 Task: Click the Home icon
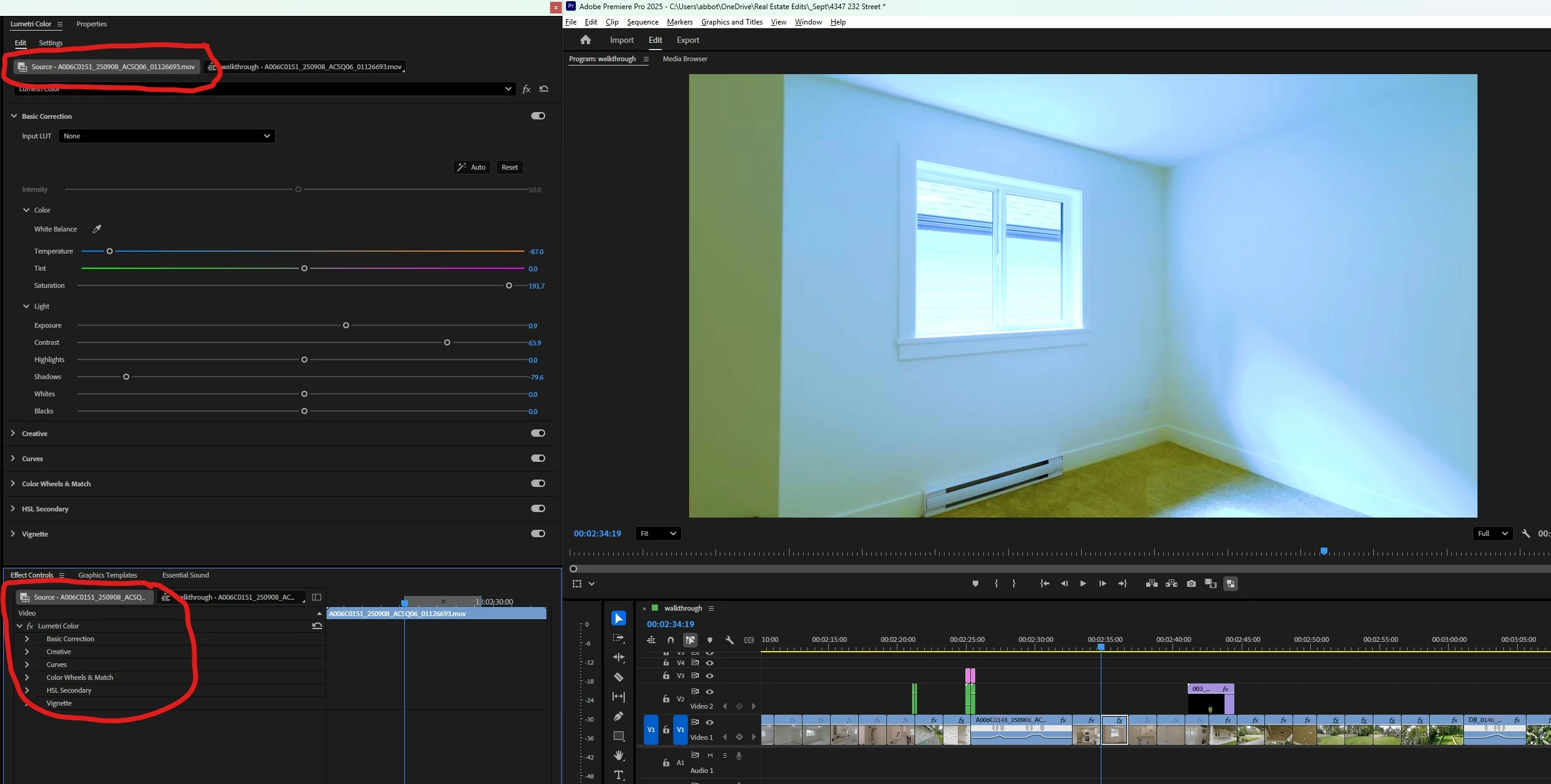click(x=586, y=40)
